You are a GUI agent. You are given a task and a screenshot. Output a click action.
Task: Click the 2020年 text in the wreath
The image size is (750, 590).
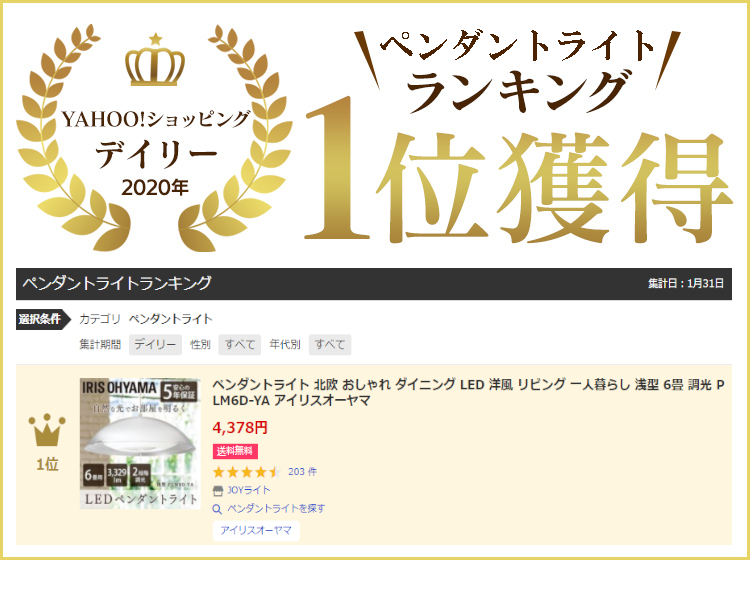pyautogui.click(x=155, y=188)
